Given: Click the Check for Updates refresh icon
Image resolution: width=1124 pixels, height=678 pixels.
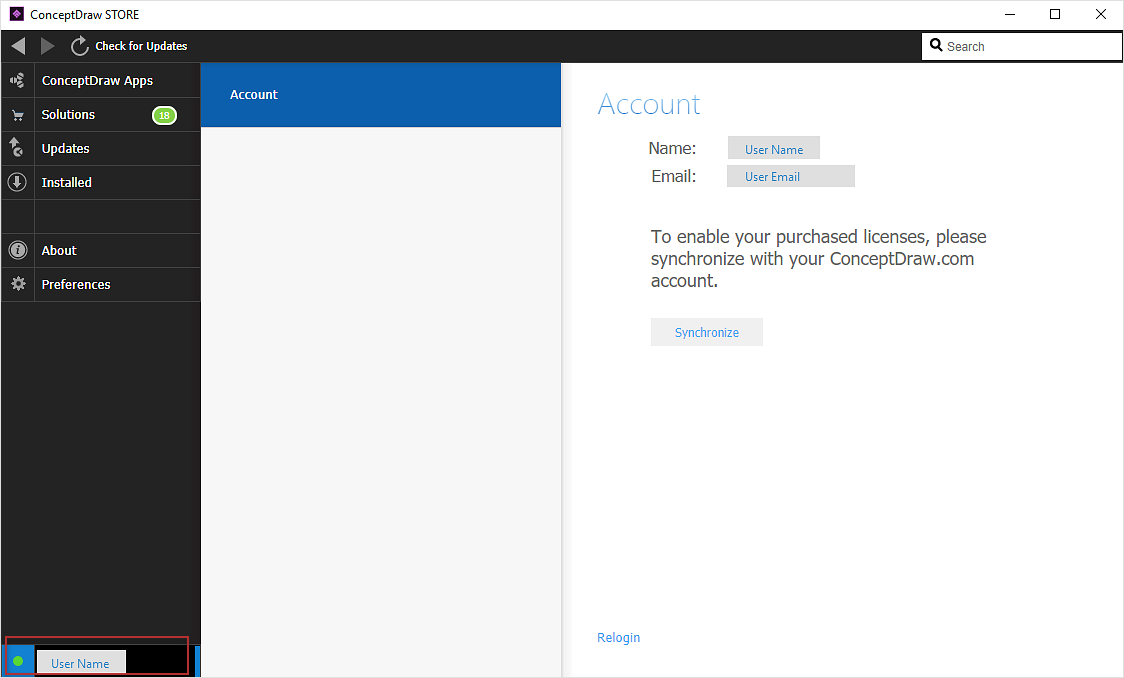Looking at the screenshot, I should tap(79, 46).
